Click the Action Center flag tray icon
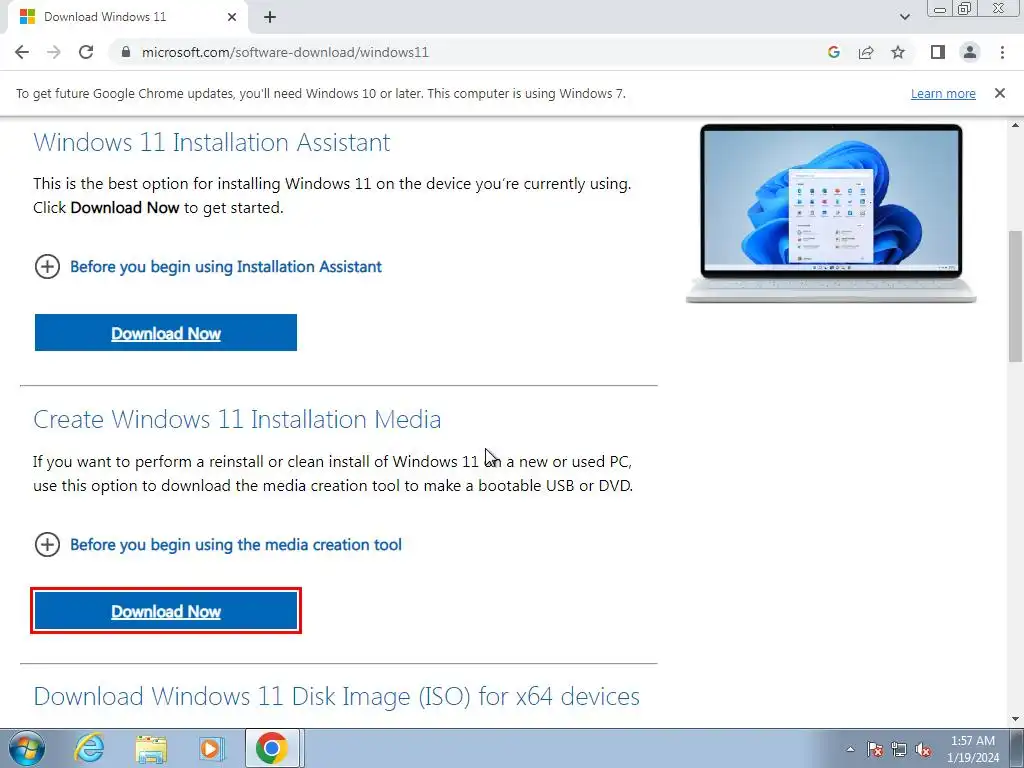Screen dimensions: 1024x768 (875, 749)
